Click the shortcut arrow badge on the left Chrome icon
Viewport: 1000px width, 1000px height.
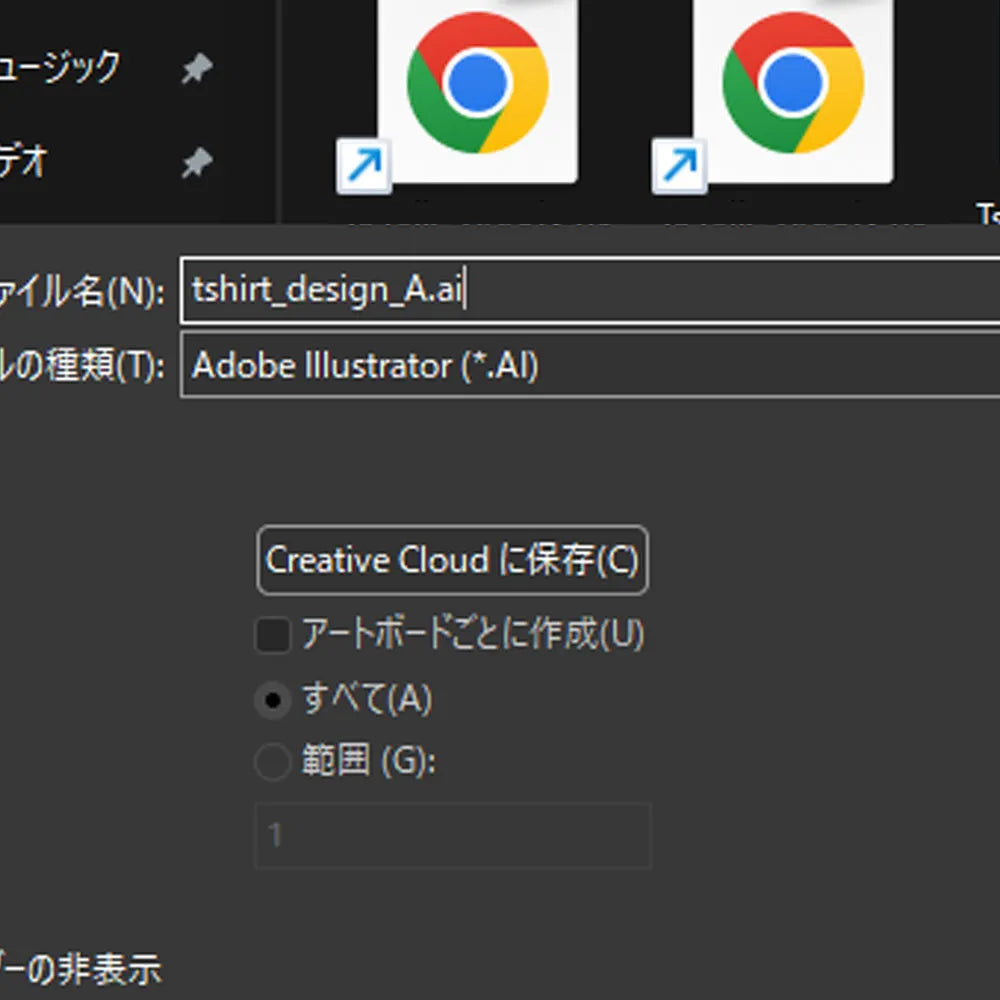click(x=365, y=163)
